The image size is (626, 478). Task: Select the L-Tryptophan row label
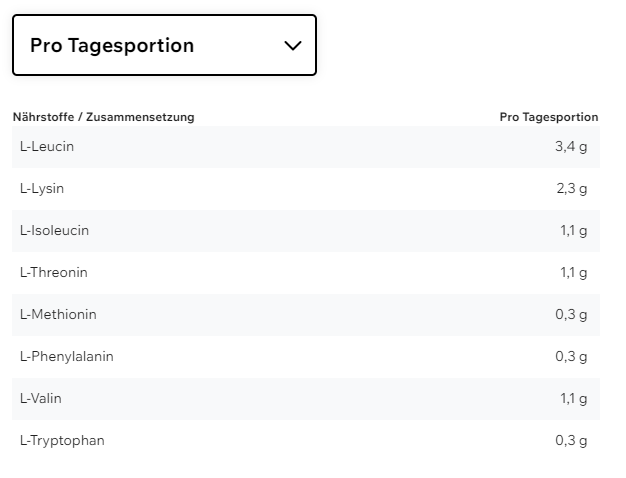pyautogui.click(x=62, y=441)
